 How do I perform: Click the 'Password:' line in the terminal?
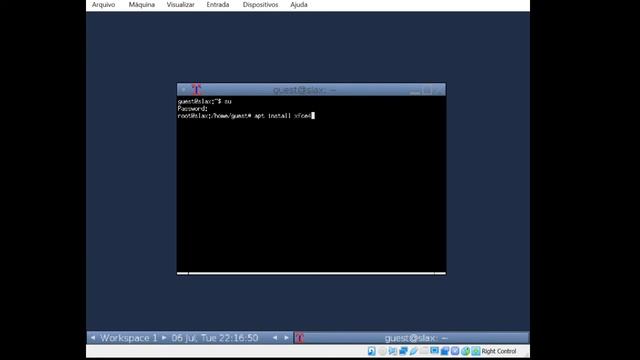coord(193,109)
